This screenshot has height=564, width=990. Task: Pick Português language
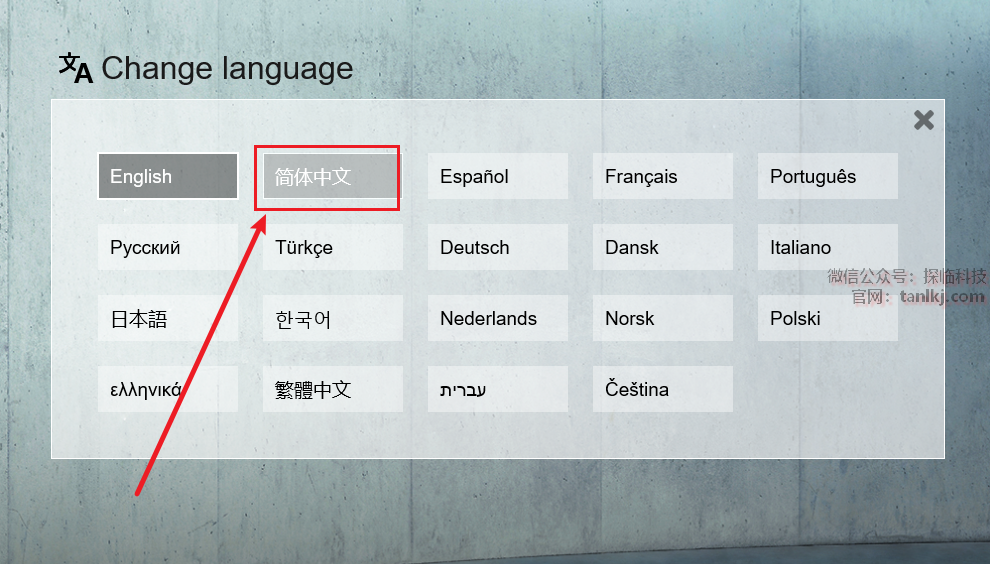[x=828, y=176]
